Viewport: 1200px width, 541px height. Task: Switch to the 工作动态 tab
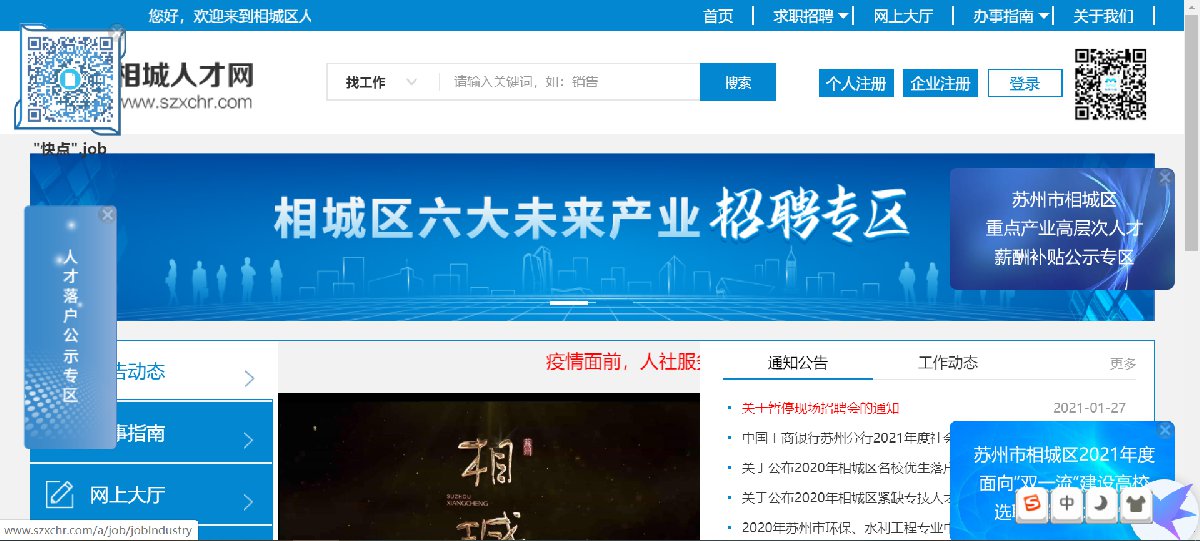tap(948, 362)
